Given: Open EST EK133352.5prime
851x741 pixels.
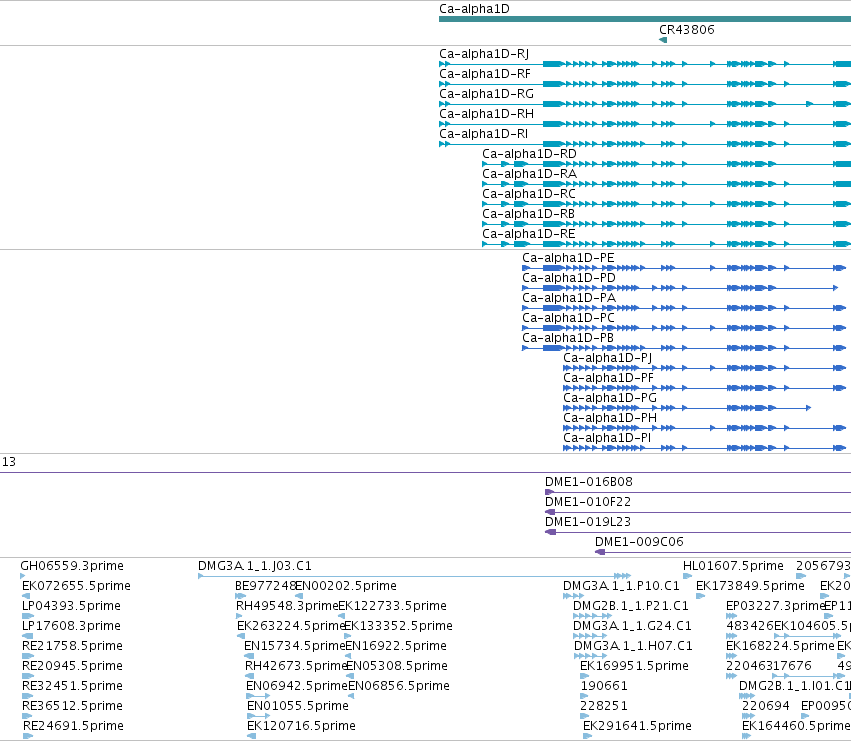Looking at the screenshot, I should 398,626.
